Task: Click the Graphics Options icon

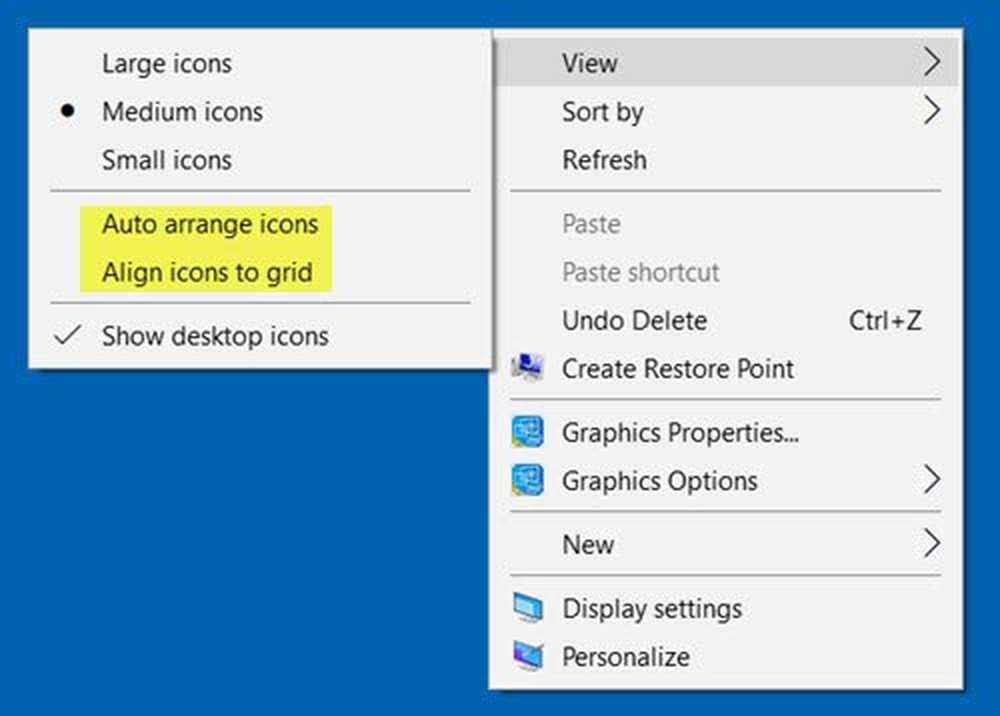Action: pos(527,481)
